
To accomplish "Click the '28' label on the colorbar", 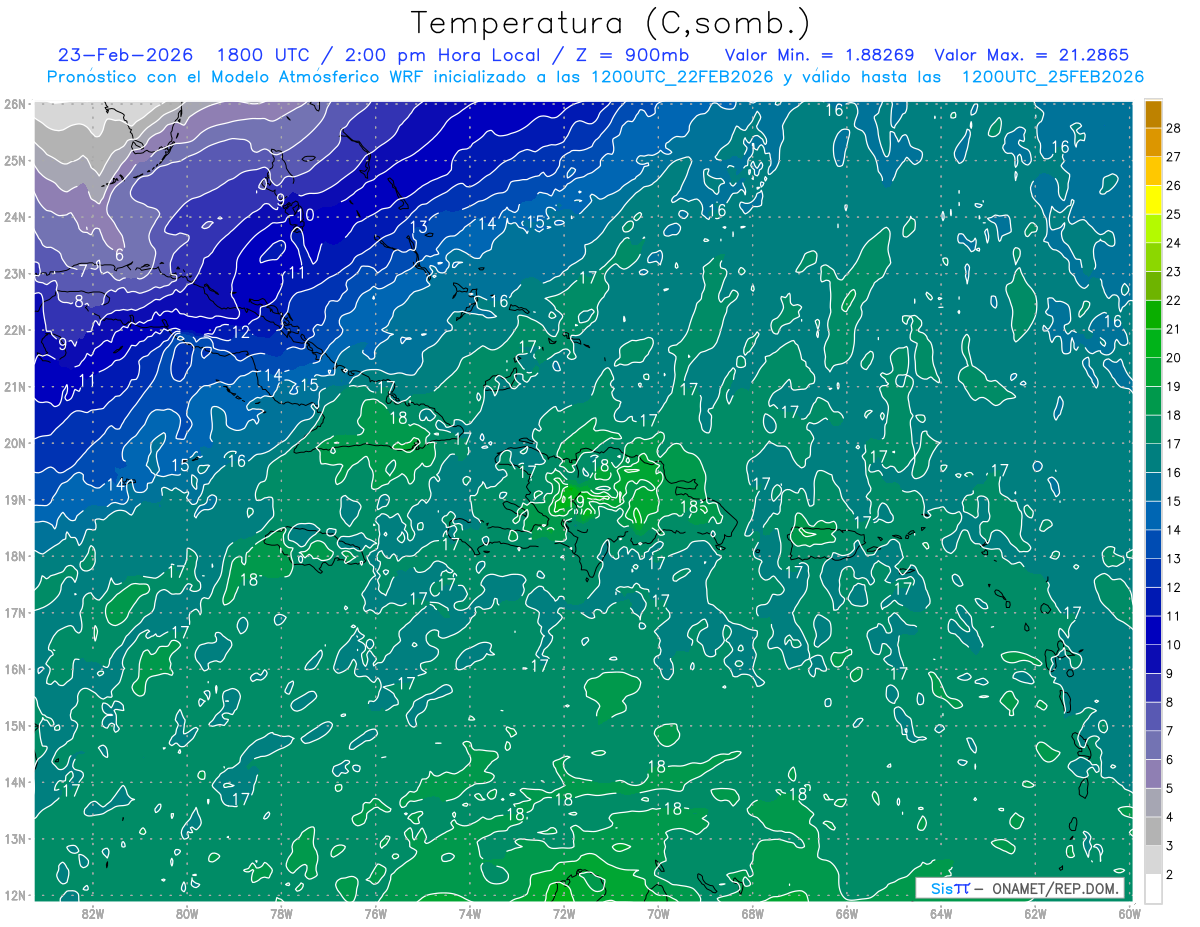I will (x=1174, y=127).
